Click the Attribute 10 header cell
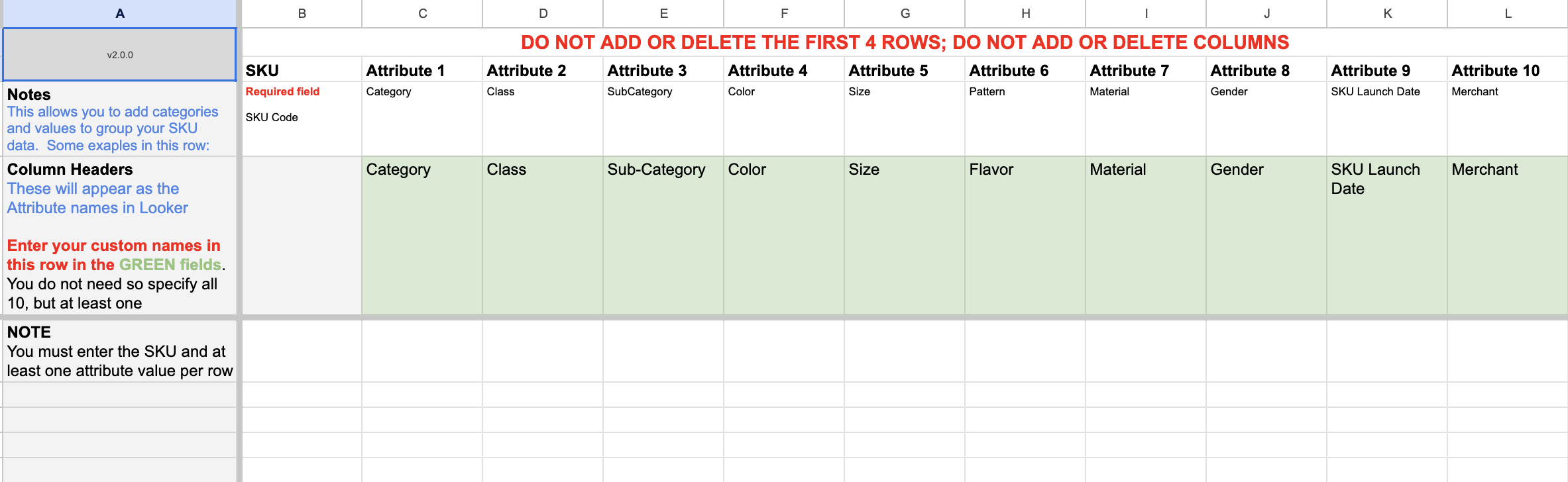The width and height of the screenshot is (1568, 482). pyautogui.click(x=1507, y=70)
